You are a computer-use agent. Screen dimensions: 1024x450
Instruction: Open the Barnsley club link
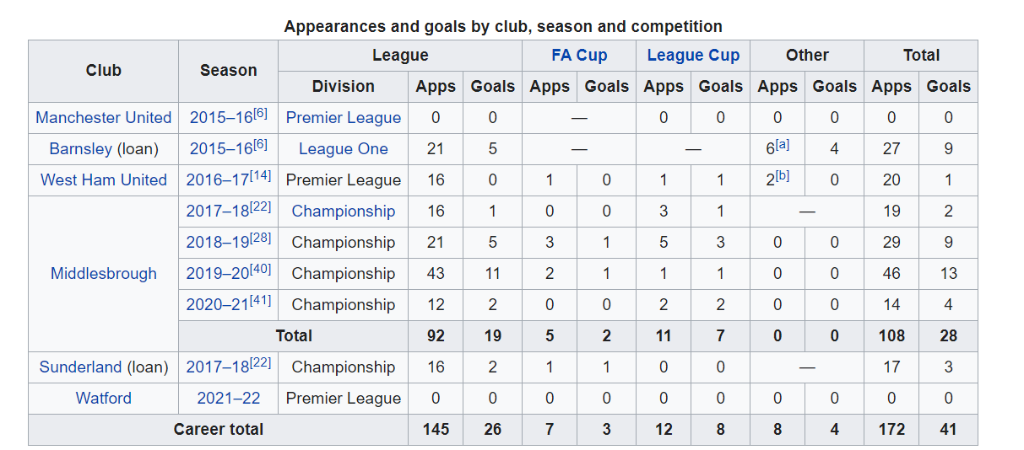80,149
